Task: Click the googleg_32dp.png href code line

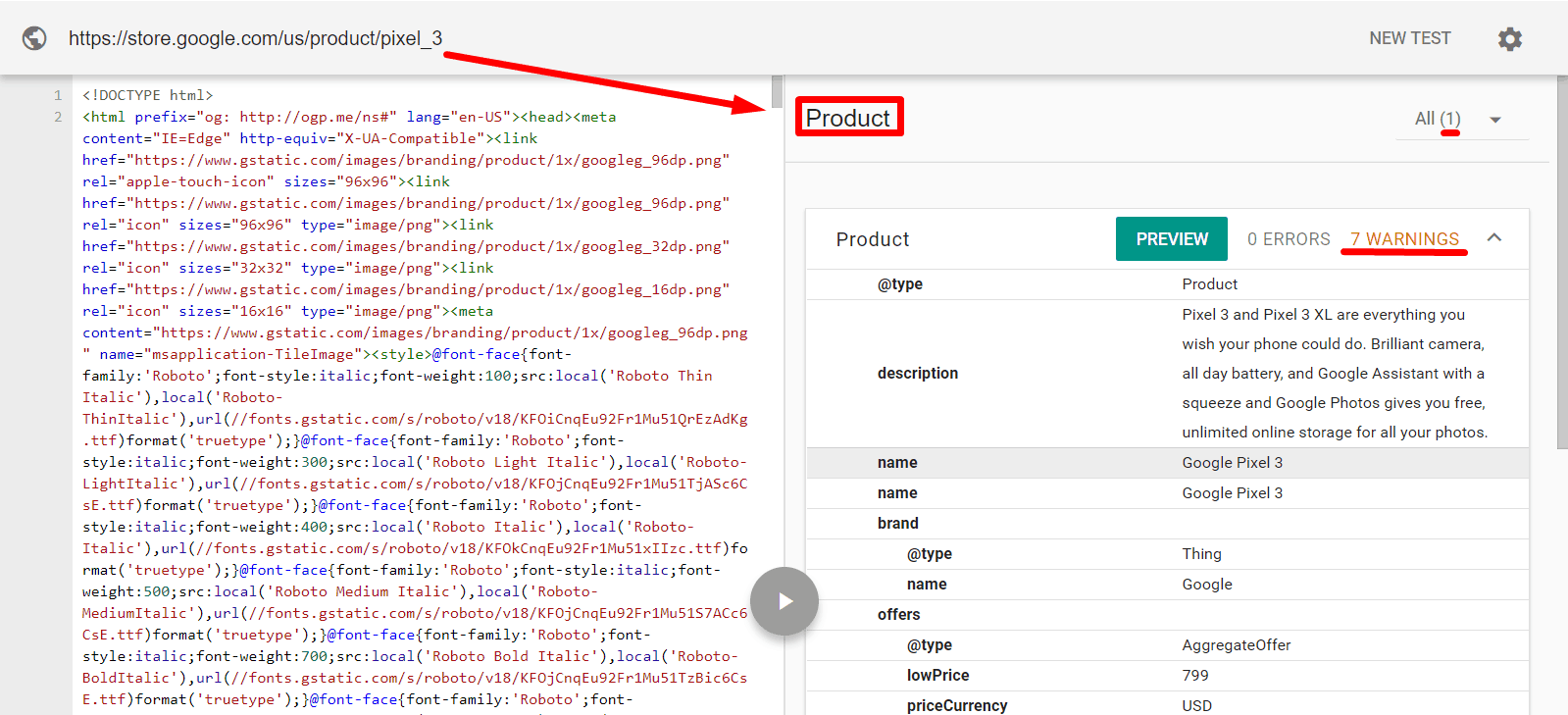Action: coord(406,246)
